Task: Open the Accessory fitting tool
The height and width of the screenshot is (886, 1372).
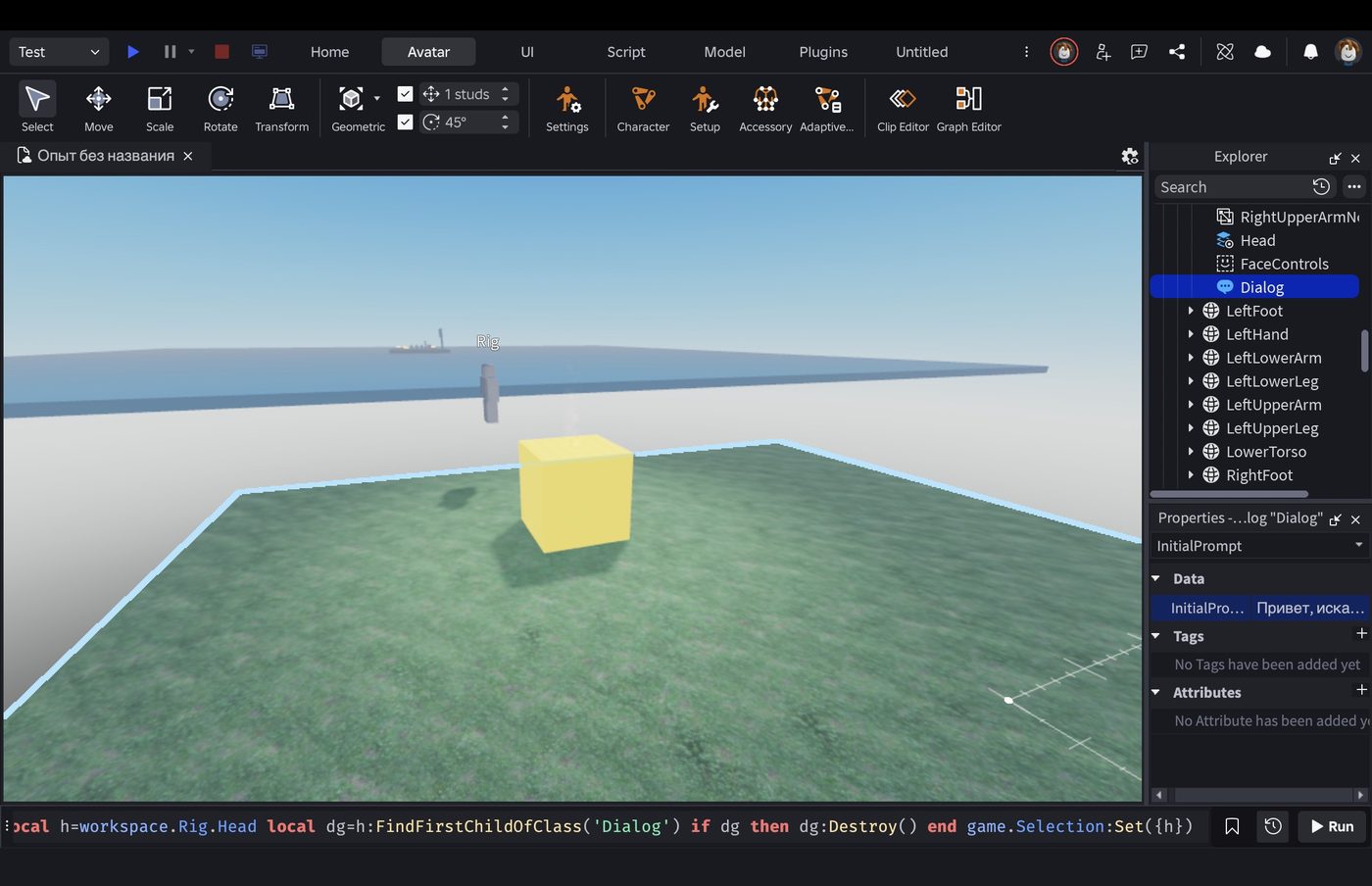Action: point(765,108)
